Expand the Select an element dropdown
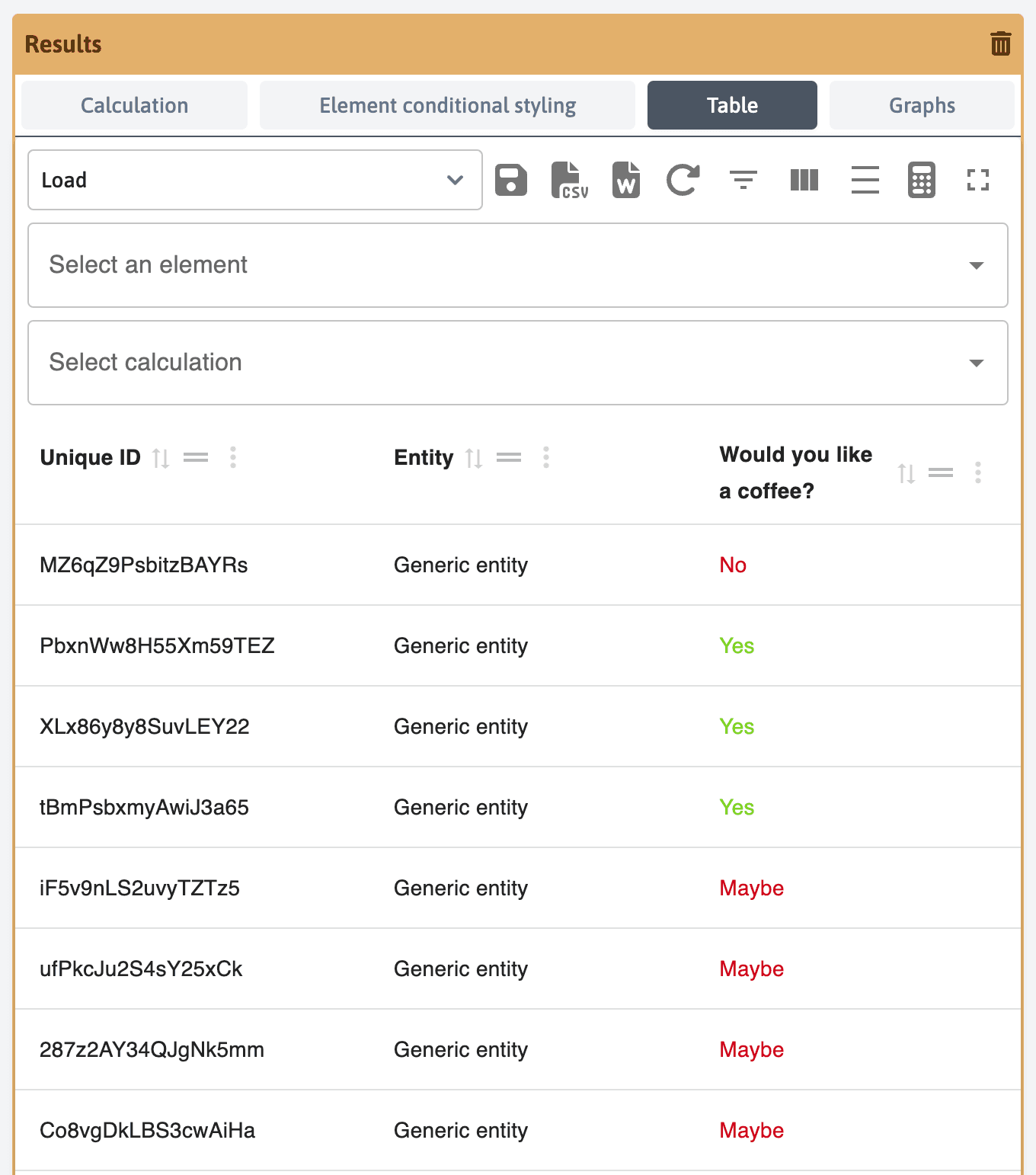 pos(518,265)
